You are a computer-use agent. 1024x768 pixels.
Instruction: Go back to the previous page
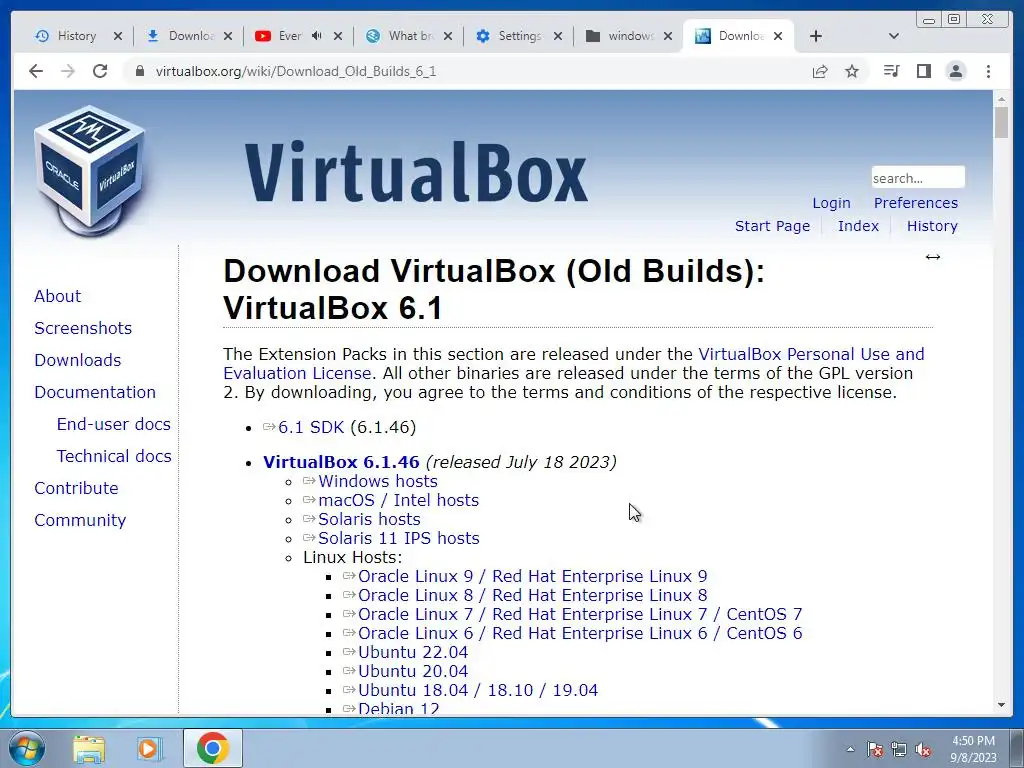pos(36,71)
